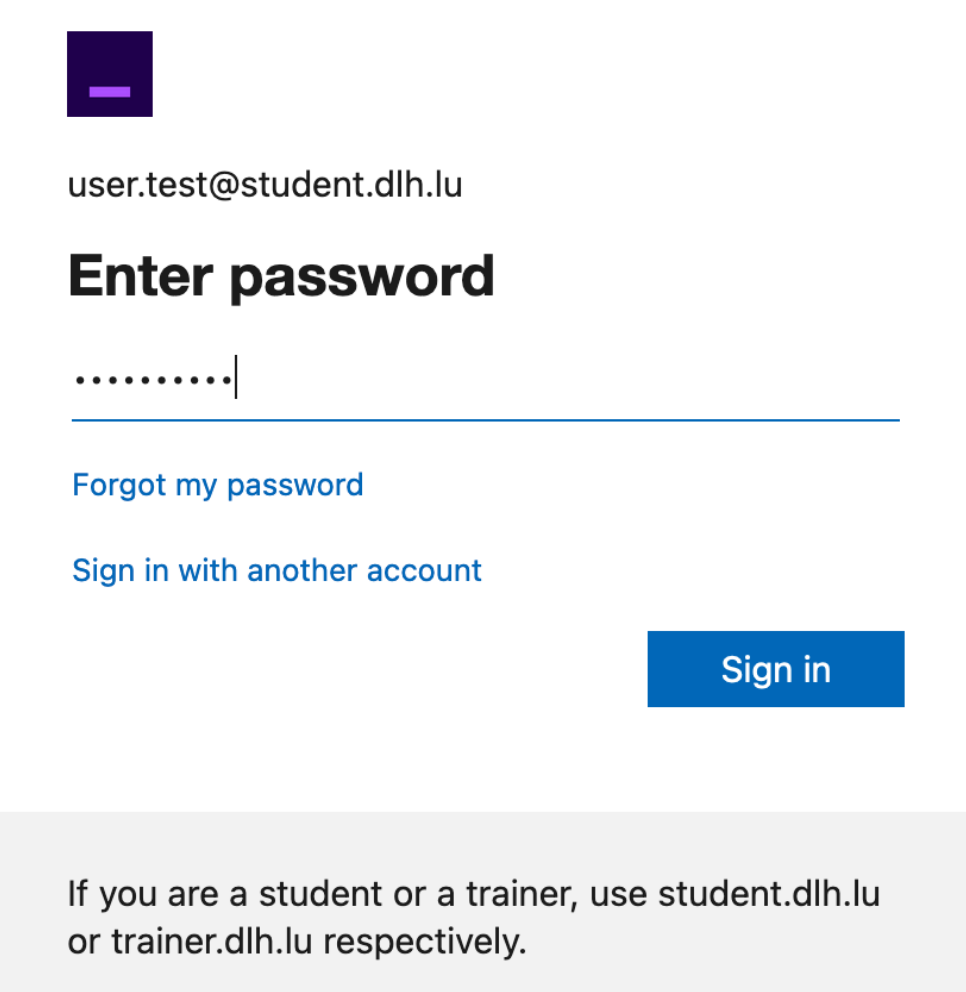
Task: Click "another account" in the sign-in link
Action: [x=364, y=571]
